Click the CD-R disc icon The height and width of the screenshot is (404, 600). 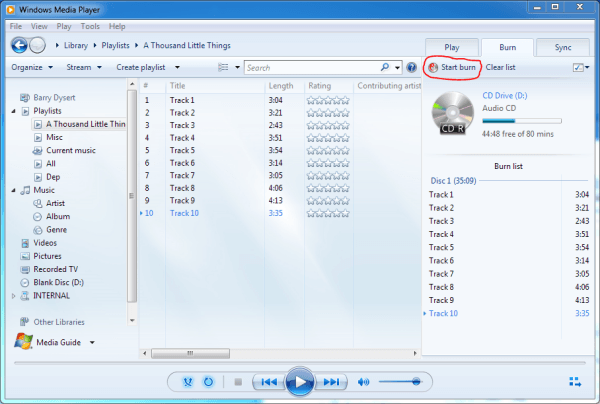(453, 113)
